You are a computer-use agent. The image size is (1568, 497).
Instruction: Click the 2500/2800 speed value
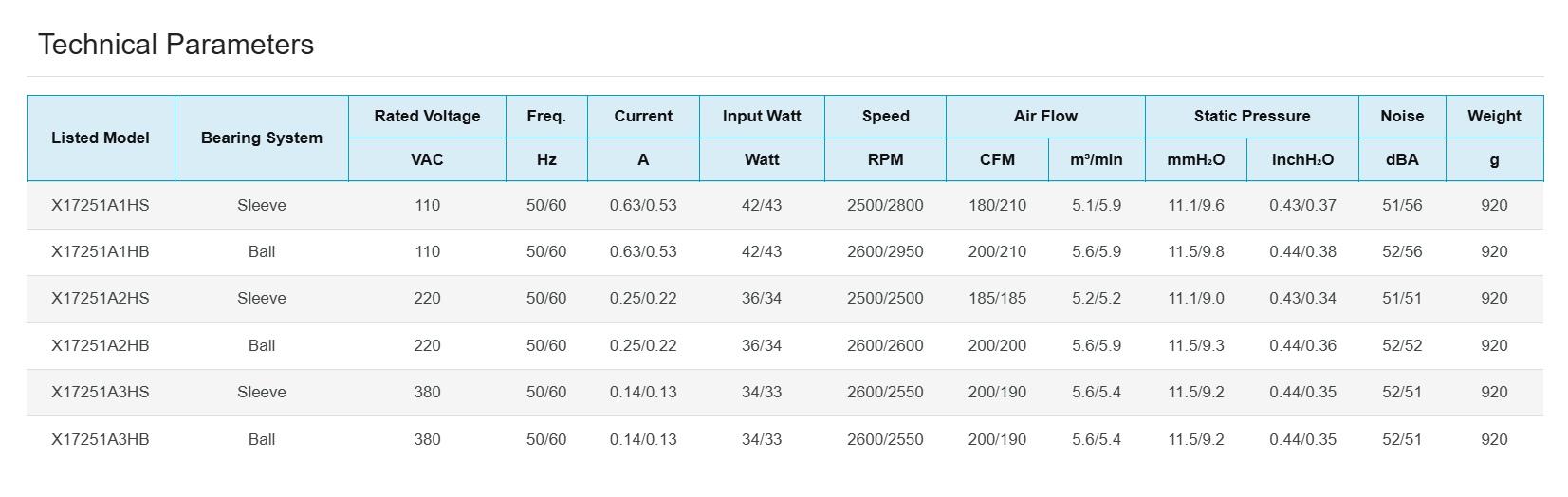[885, 205]
